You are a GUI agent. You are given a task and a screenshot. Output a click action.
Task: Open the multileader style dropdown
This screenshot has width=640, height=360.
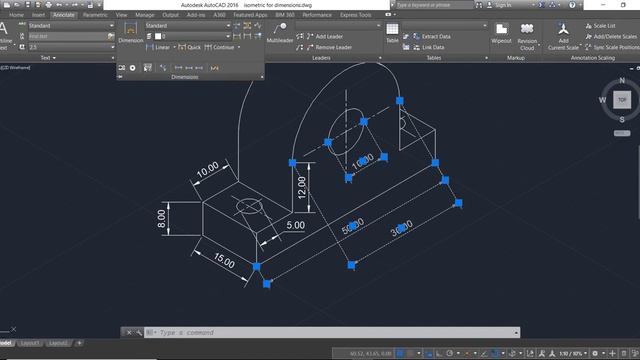coord(338,25)
